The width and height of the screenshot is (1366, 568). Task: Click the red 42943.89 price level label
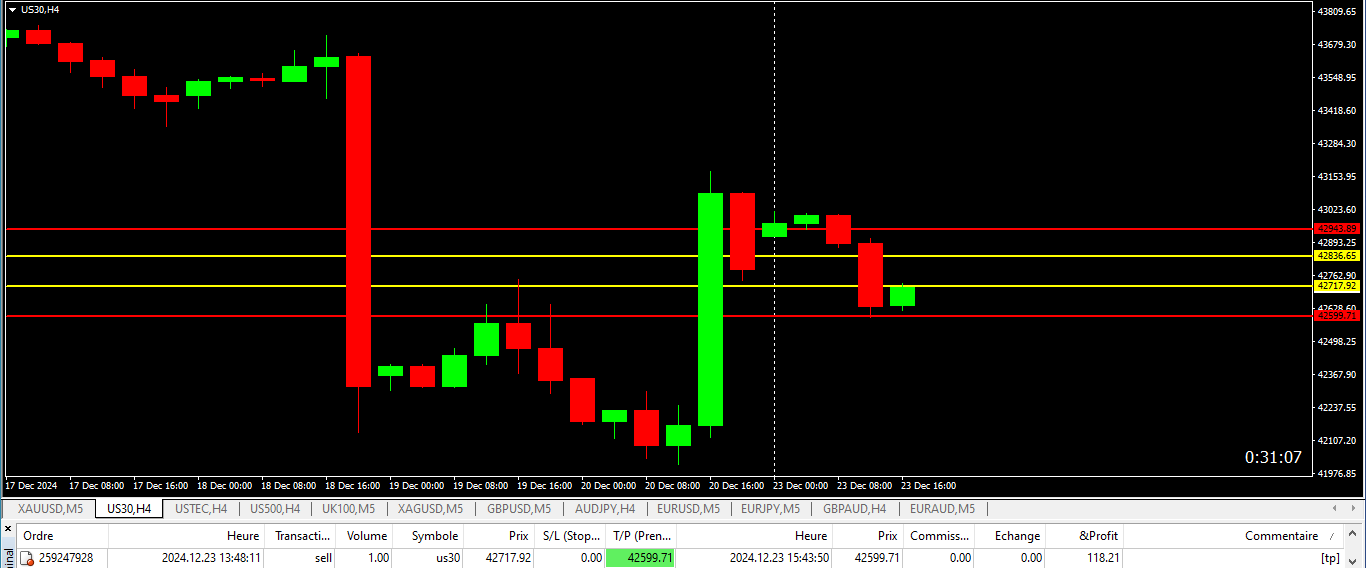click(x=1336, y=229)
